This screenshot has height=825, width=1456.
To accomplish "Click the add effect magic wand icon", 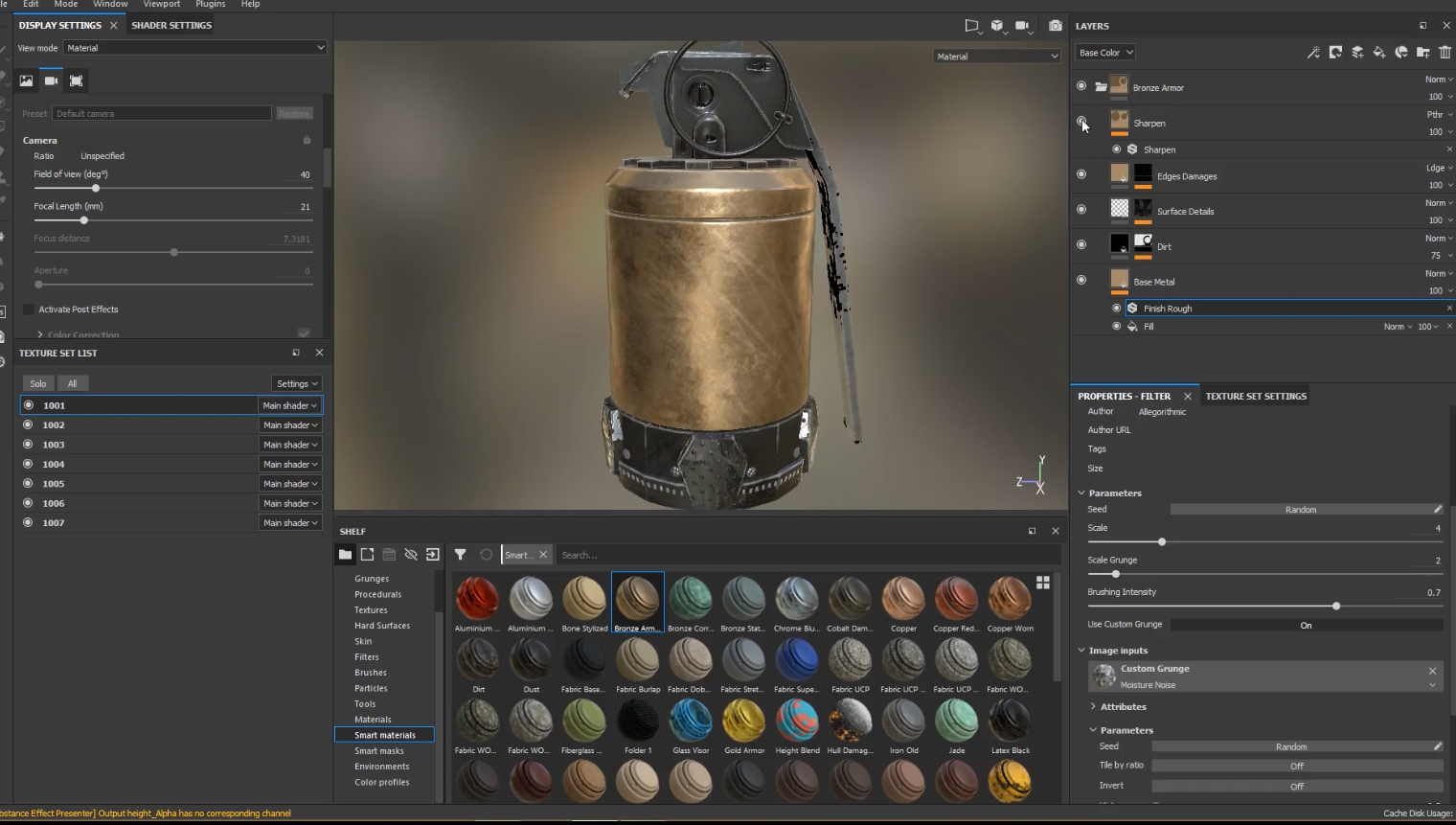I will coord(1313,53).
